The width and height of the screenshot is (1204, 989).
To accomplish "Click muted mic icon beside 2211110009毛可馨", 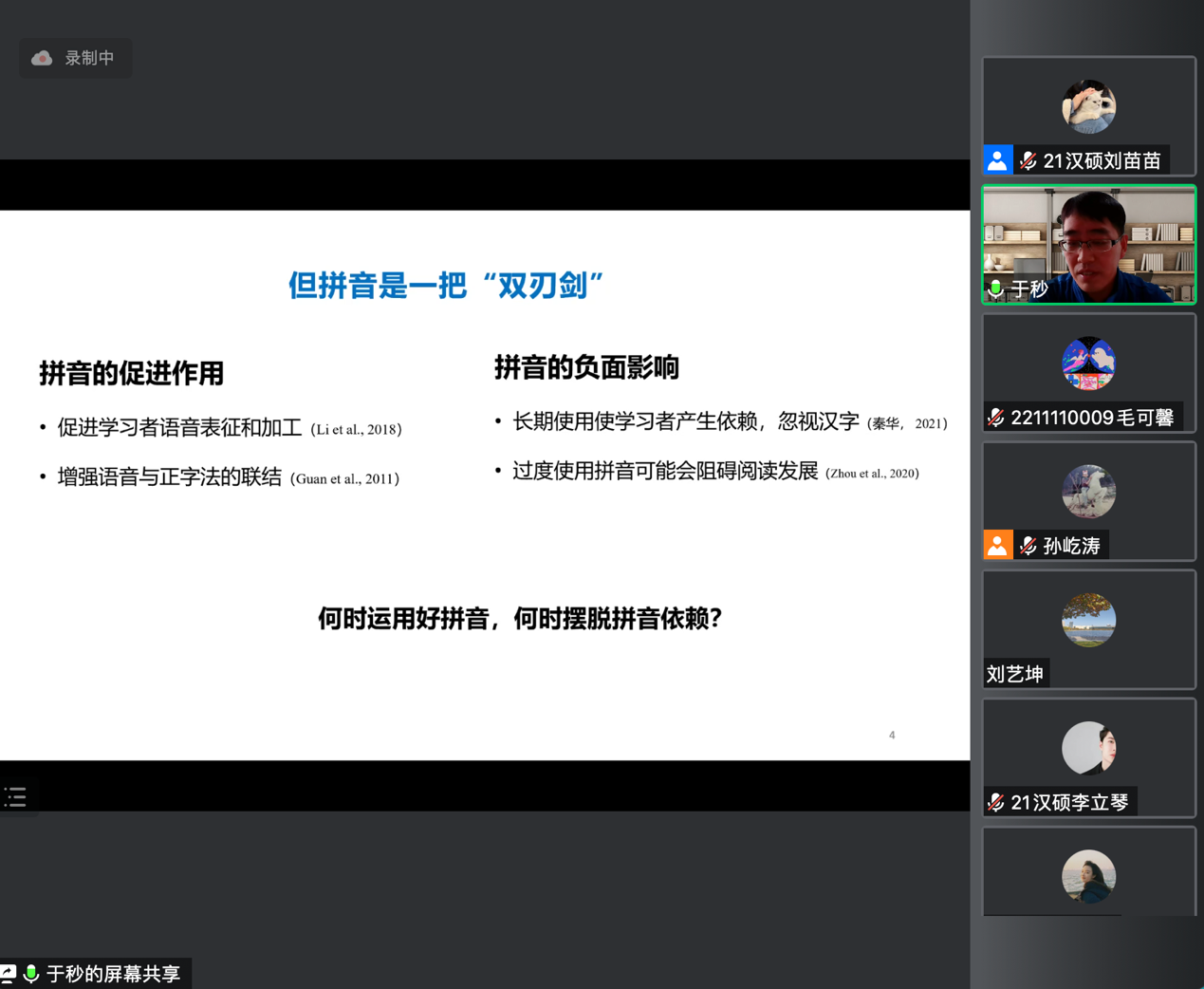I will [x=995, y=418].
